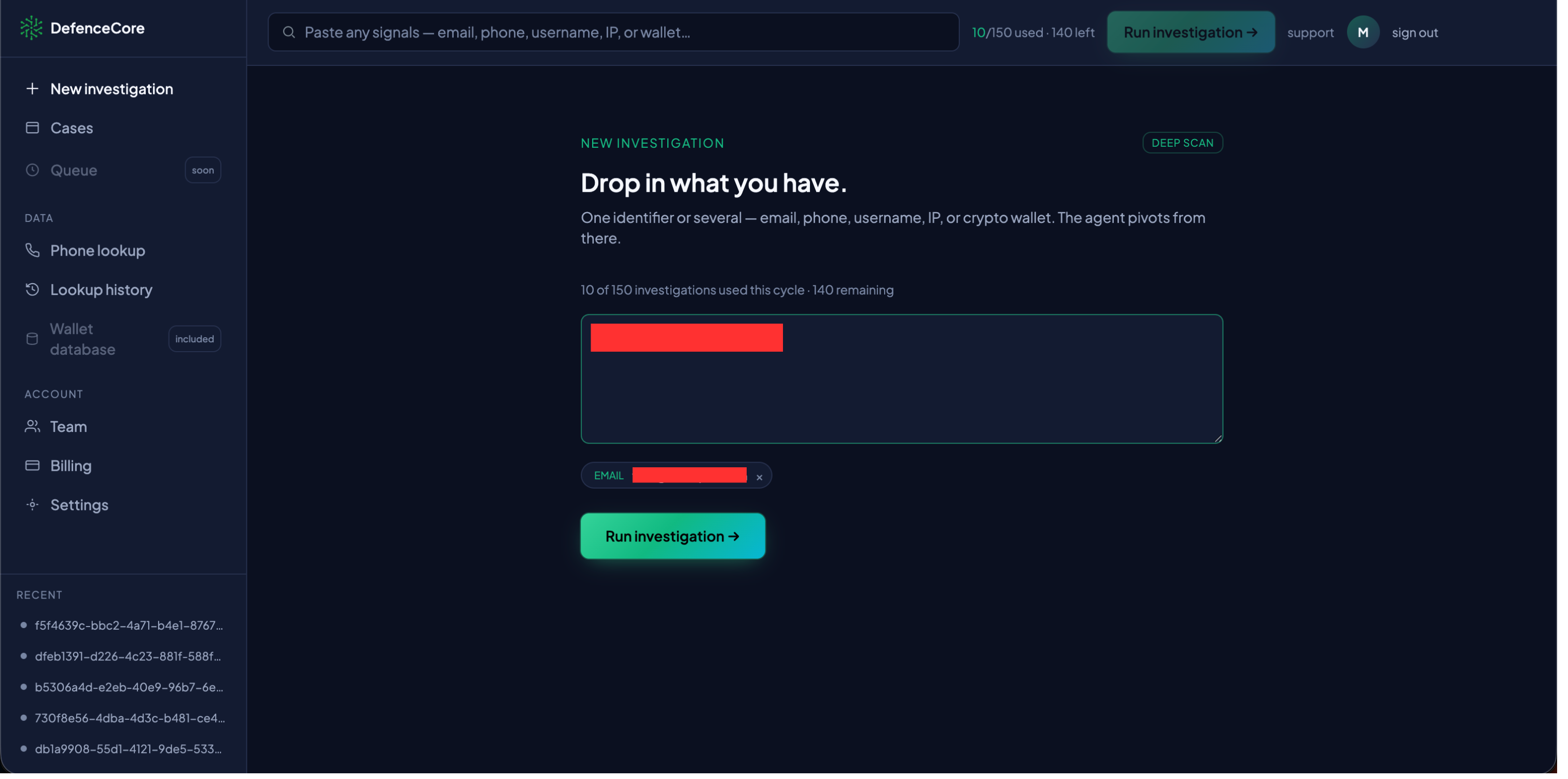Open the Queue item
This screenshot has height=779, width=1568.
click(x=124, y=171)
